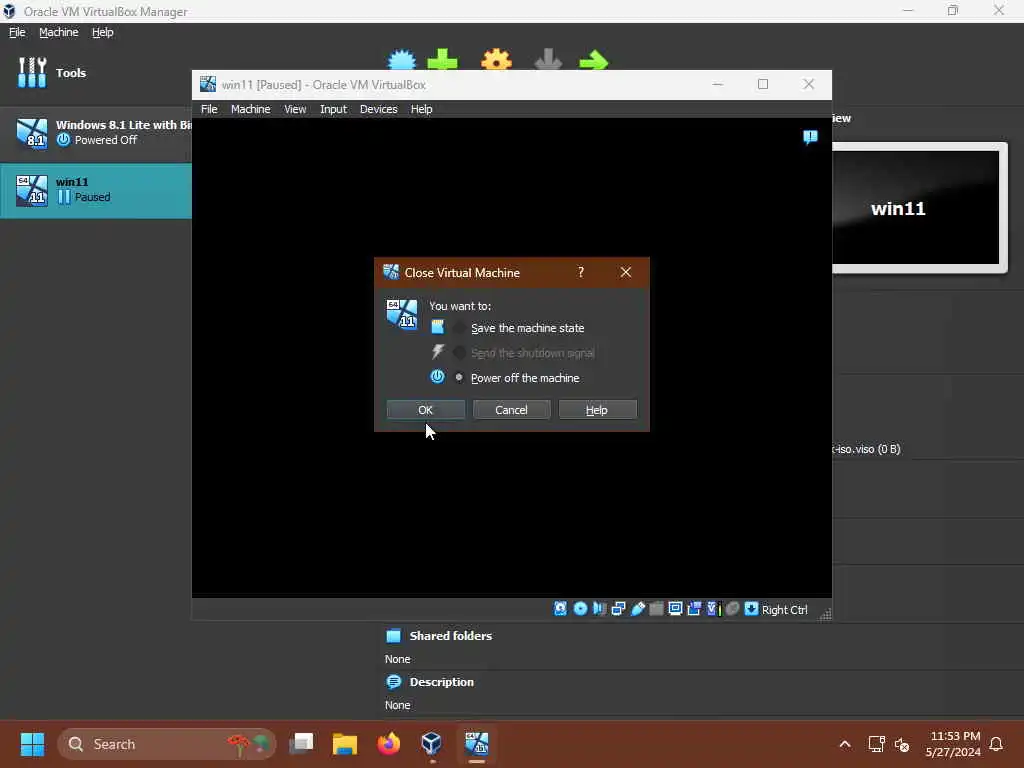Click the recording status bar icon

(x=694, y=609)
